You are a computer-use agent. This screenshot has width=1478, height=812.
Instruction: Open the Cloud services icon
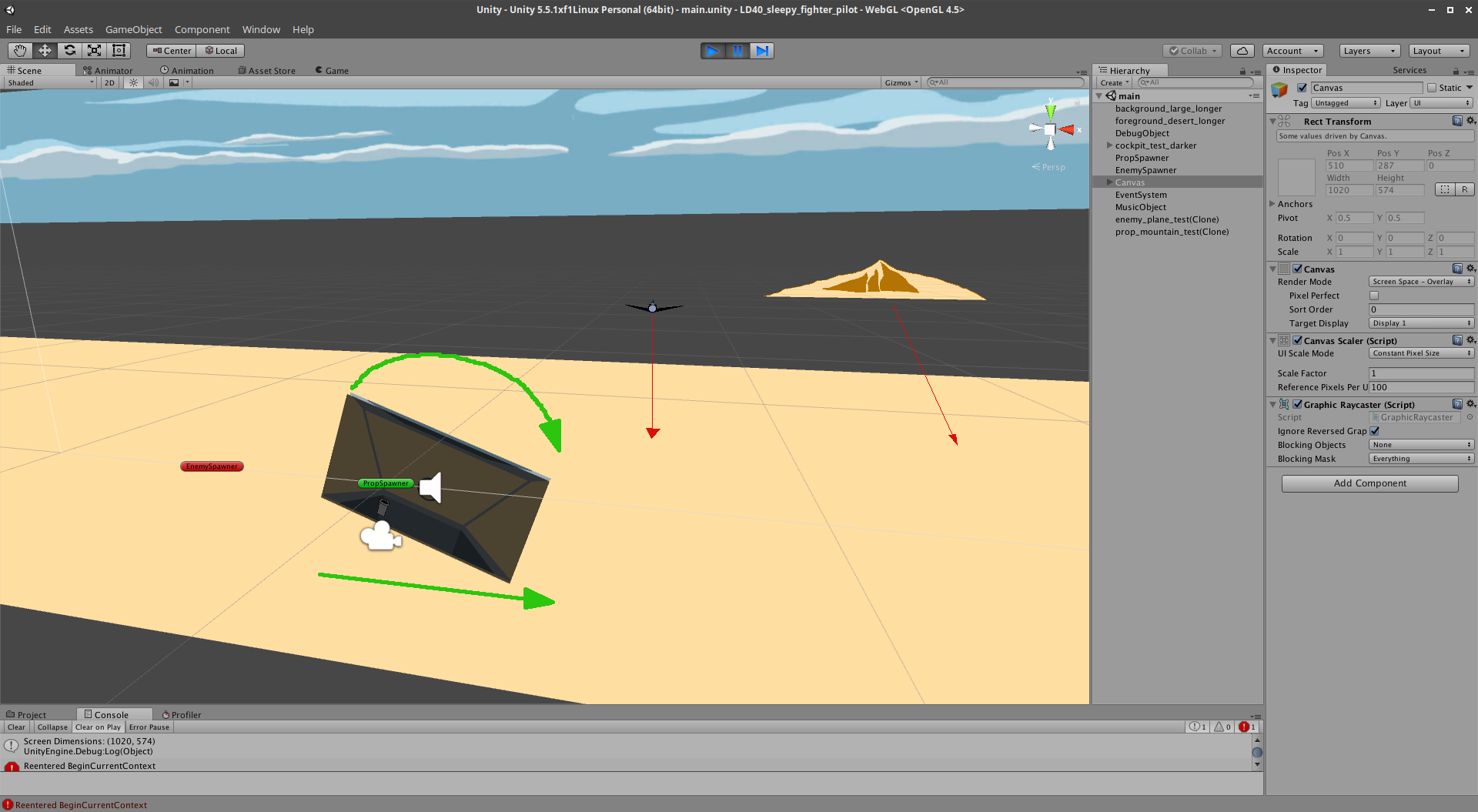point(1242,51)
